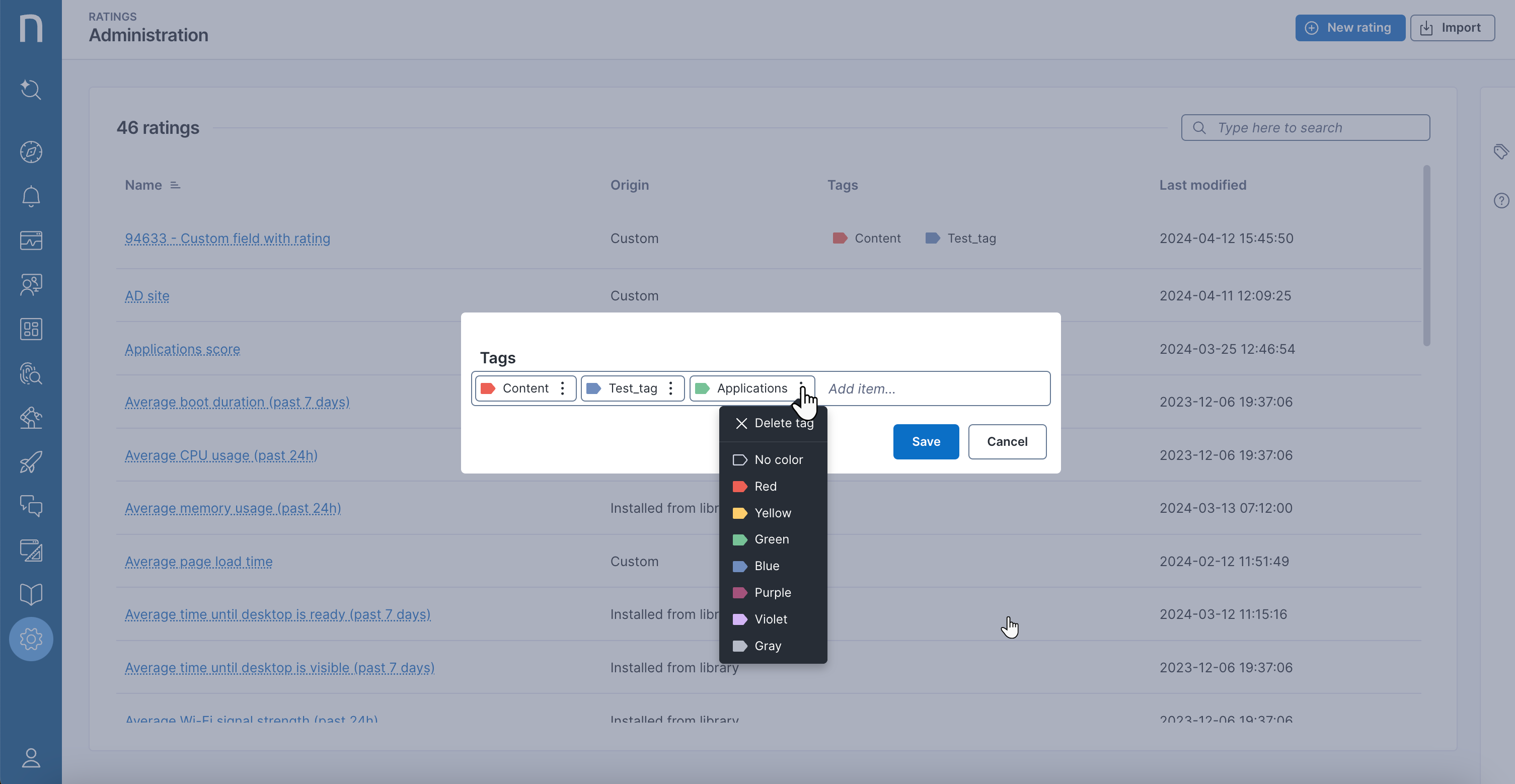Screen dimensions: 1515x784
Task: Open the Applications tag options menu
Action: coord(801,388)
